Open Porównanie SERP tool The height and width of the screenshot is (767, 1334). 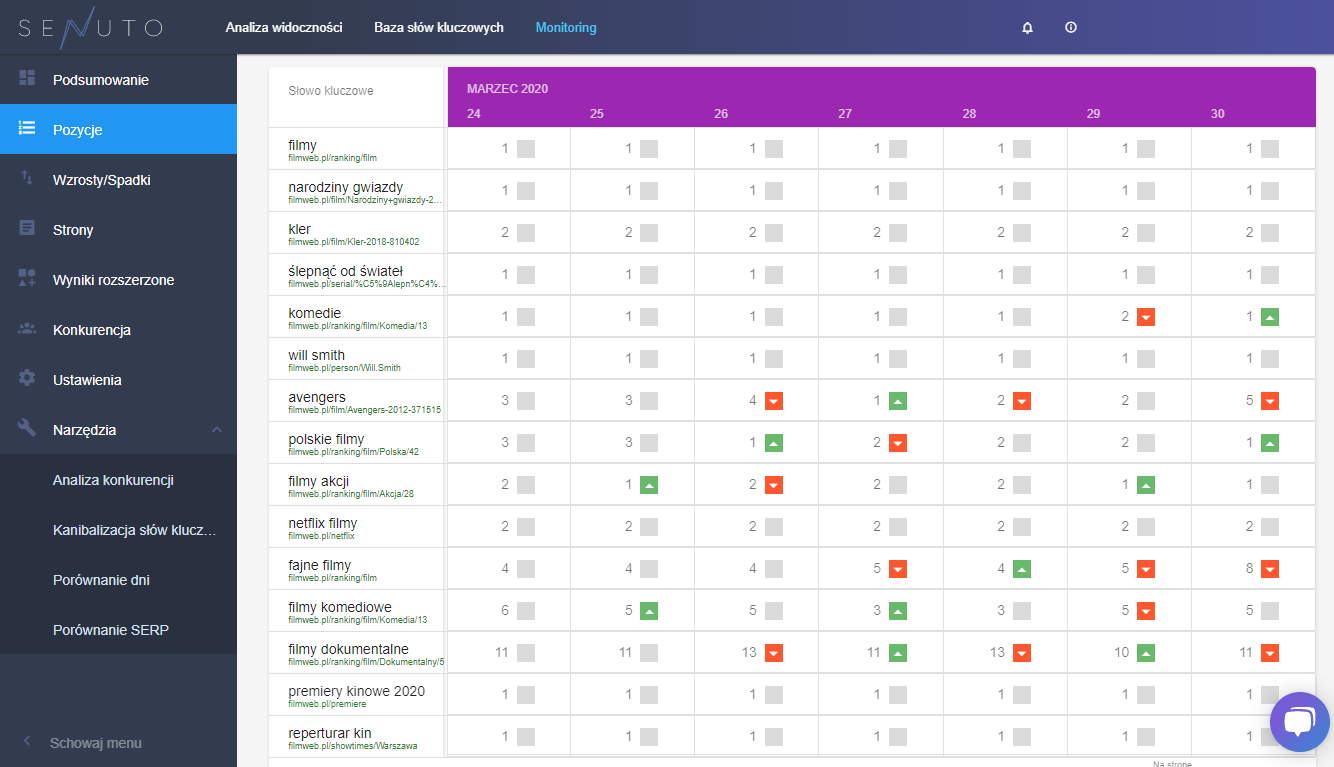[x=111, y=630]
